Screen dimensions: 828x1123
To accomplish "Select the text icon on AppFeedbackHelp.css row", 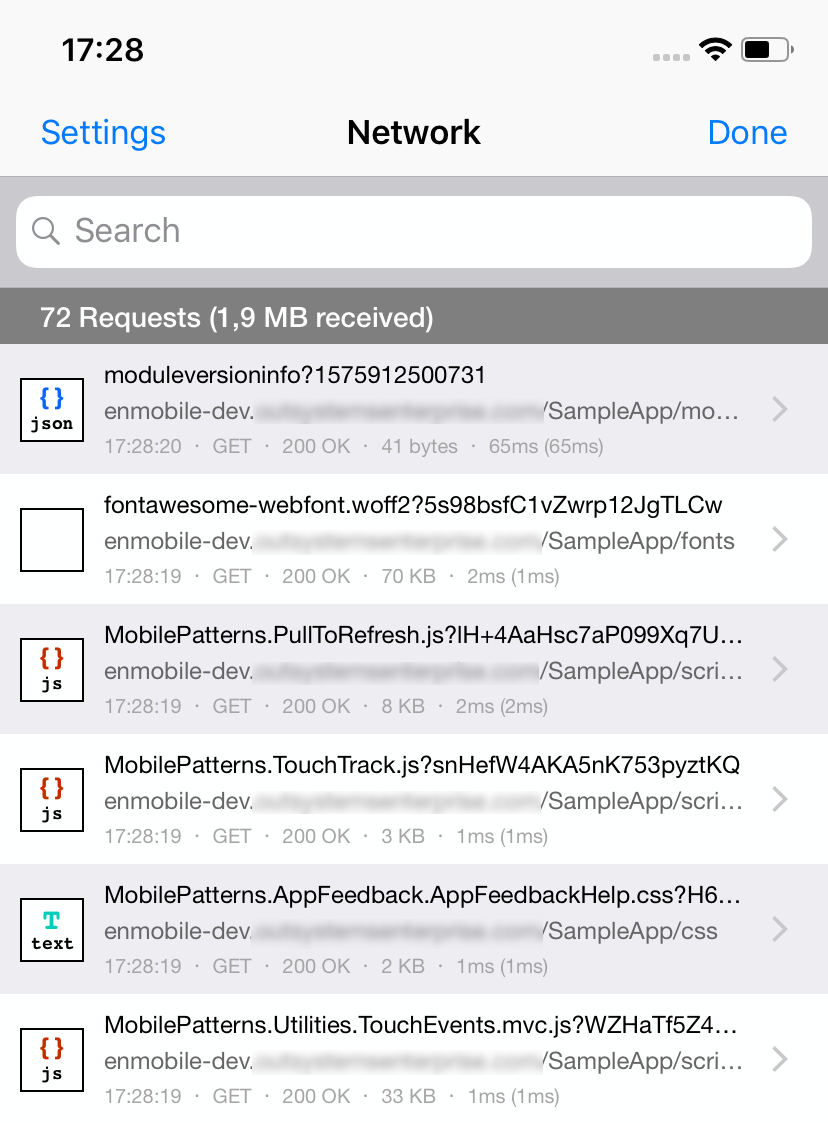I will pos(51,930).
